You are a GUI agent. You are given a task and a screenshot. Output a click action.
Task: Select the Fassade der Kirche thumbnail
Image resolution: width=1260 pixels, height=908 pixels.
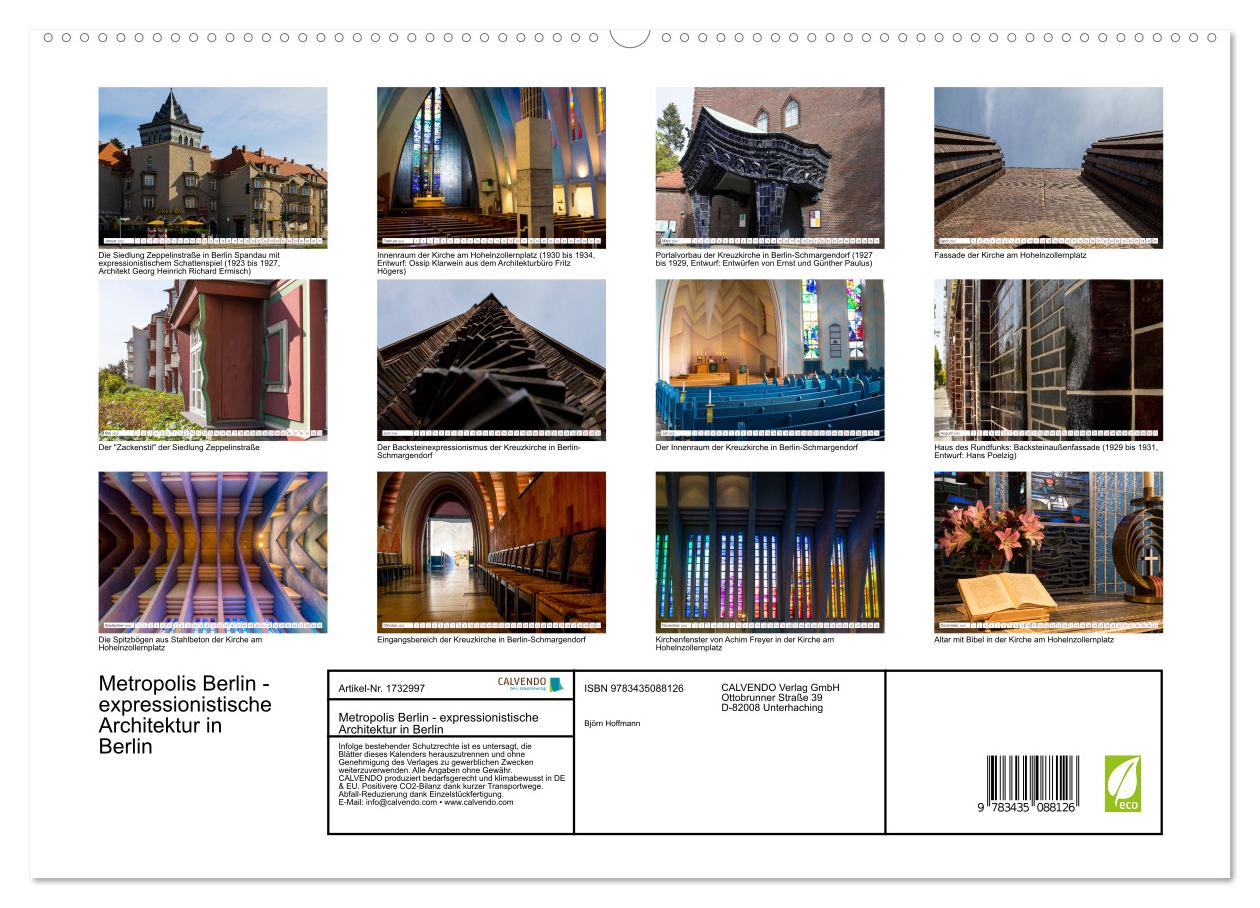[1048, 167]
